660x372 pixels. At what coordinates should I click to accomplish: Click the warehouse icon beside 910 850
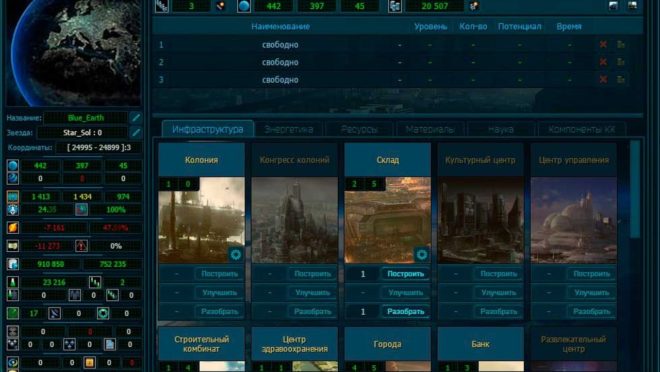13,264
